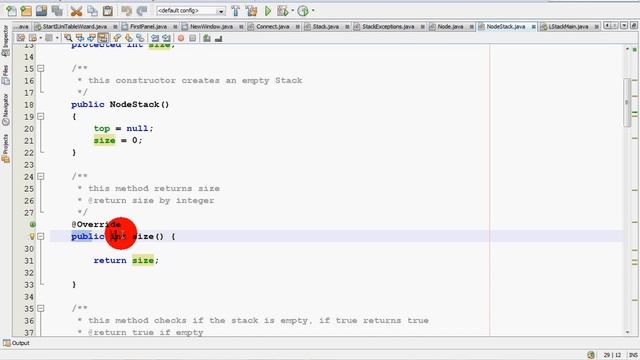
Task: Show opened documents list dropdown
Action: 624,26
